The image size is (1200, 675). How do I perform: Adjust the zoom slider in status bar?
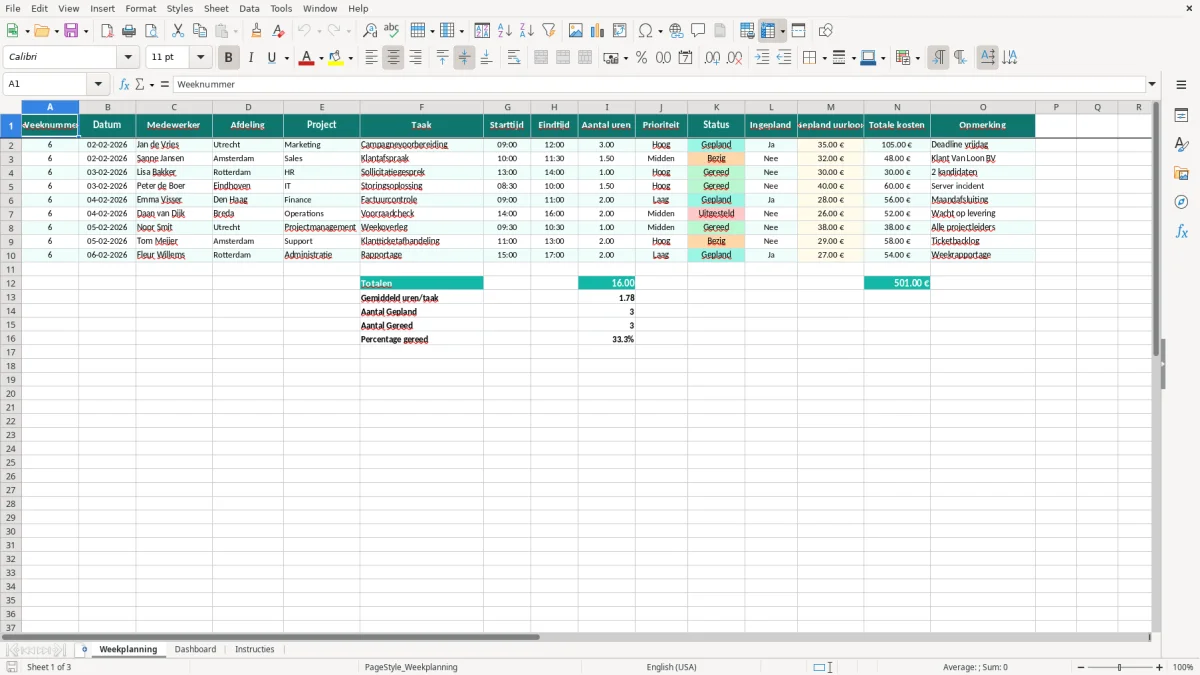[x=1120, y=667]
